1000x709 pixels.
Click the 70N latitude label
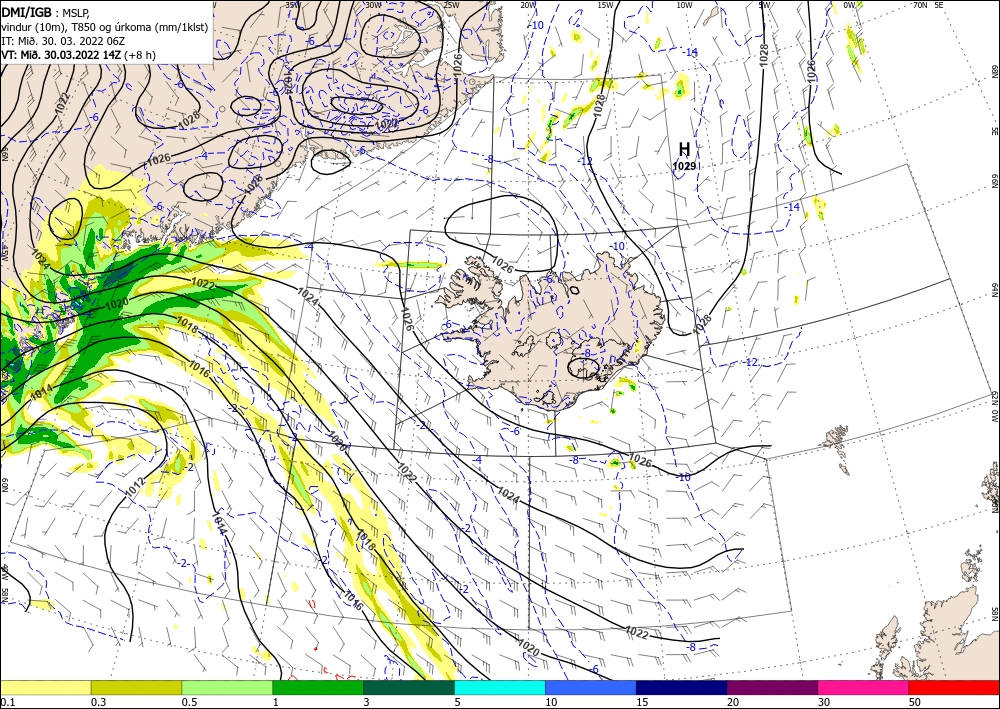pos(920,5)
